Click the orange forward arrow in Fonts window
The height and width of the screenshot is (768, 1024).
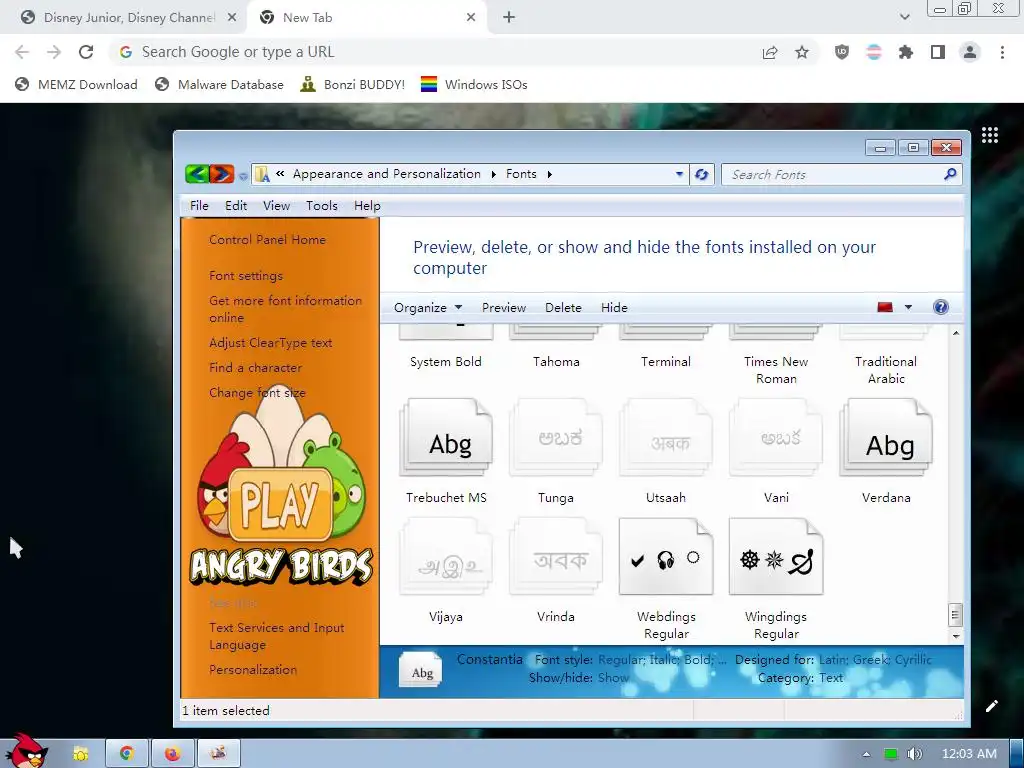point(222,174)
